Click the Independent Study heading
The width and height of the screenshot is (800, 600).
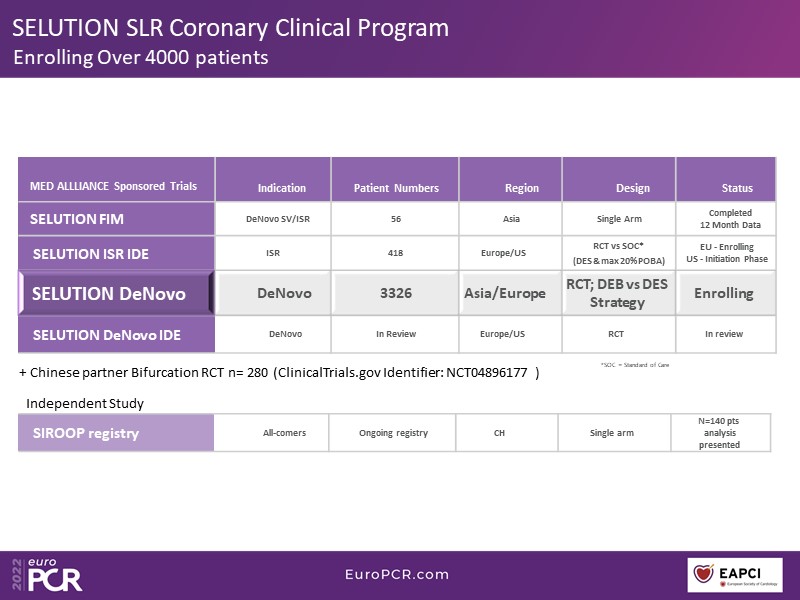tap(85, 403)
